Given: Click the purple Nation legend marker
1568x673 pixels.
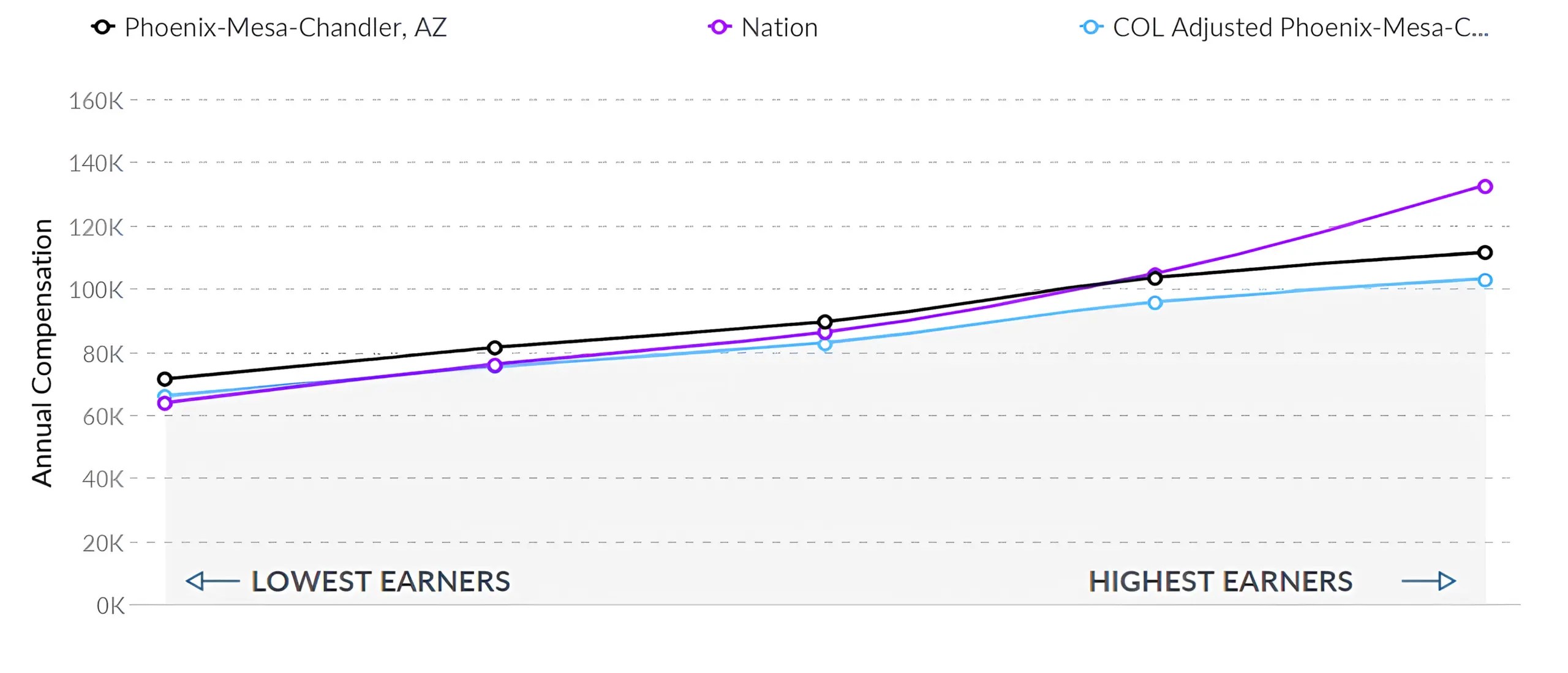Looking at the screenshot, I should pyautogui.click(x=719, y=28).
